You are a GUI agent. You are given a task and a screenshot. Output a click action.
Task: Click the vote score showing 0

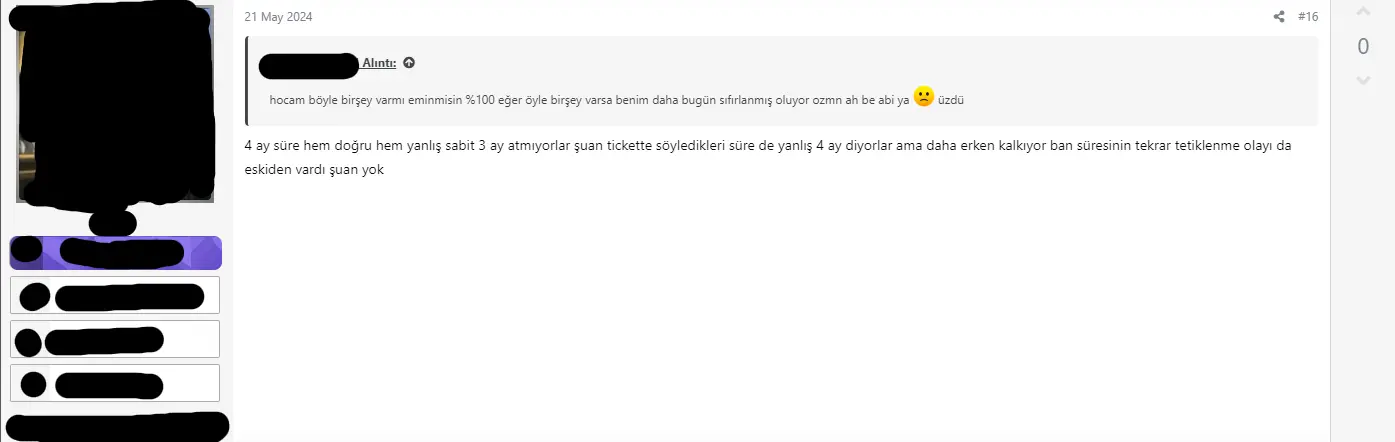[1363, 46]
